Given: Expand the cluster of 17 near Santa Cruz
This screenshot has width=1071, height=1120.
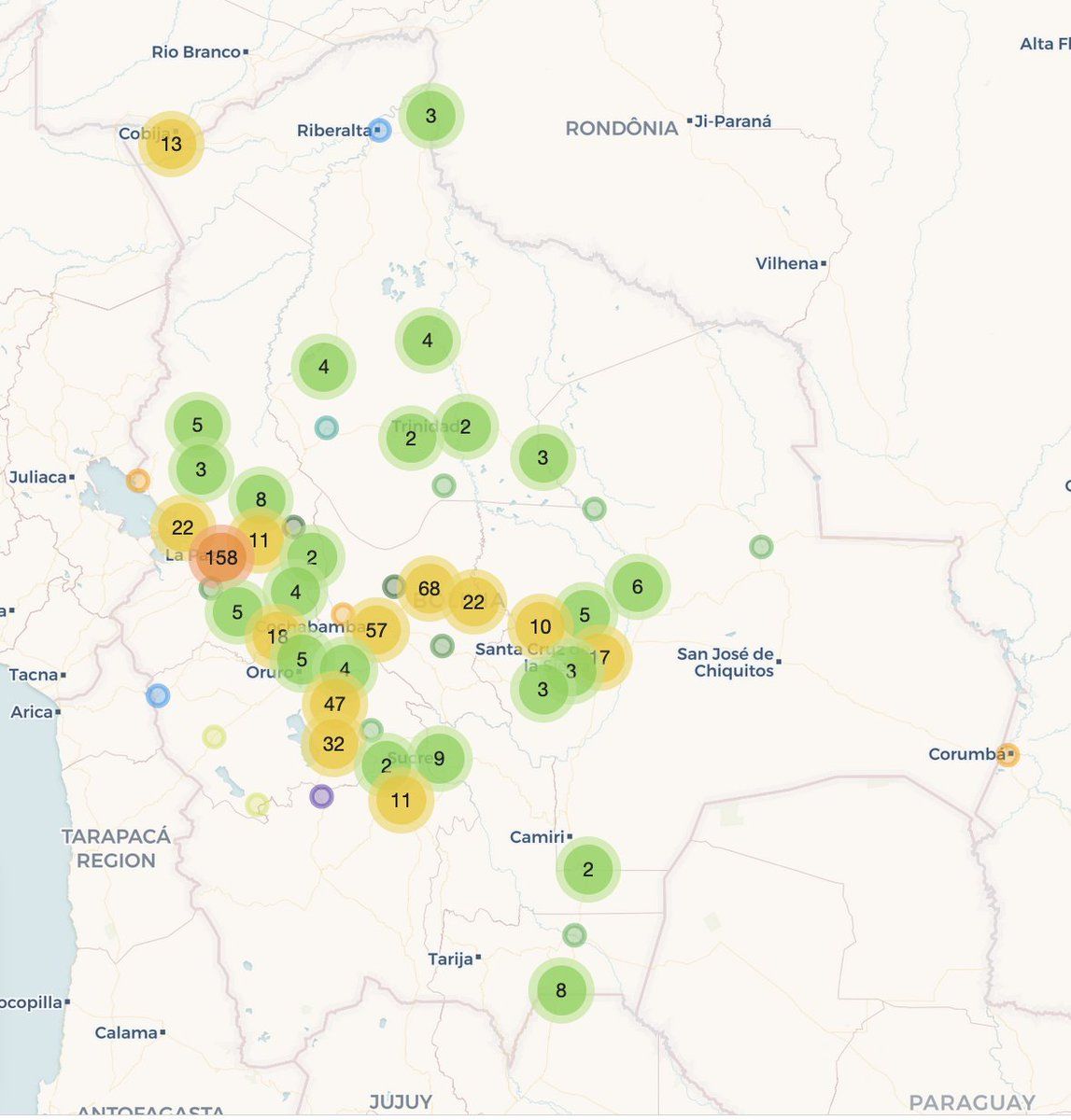Looking at the screenshot, I should coord(600,657).
